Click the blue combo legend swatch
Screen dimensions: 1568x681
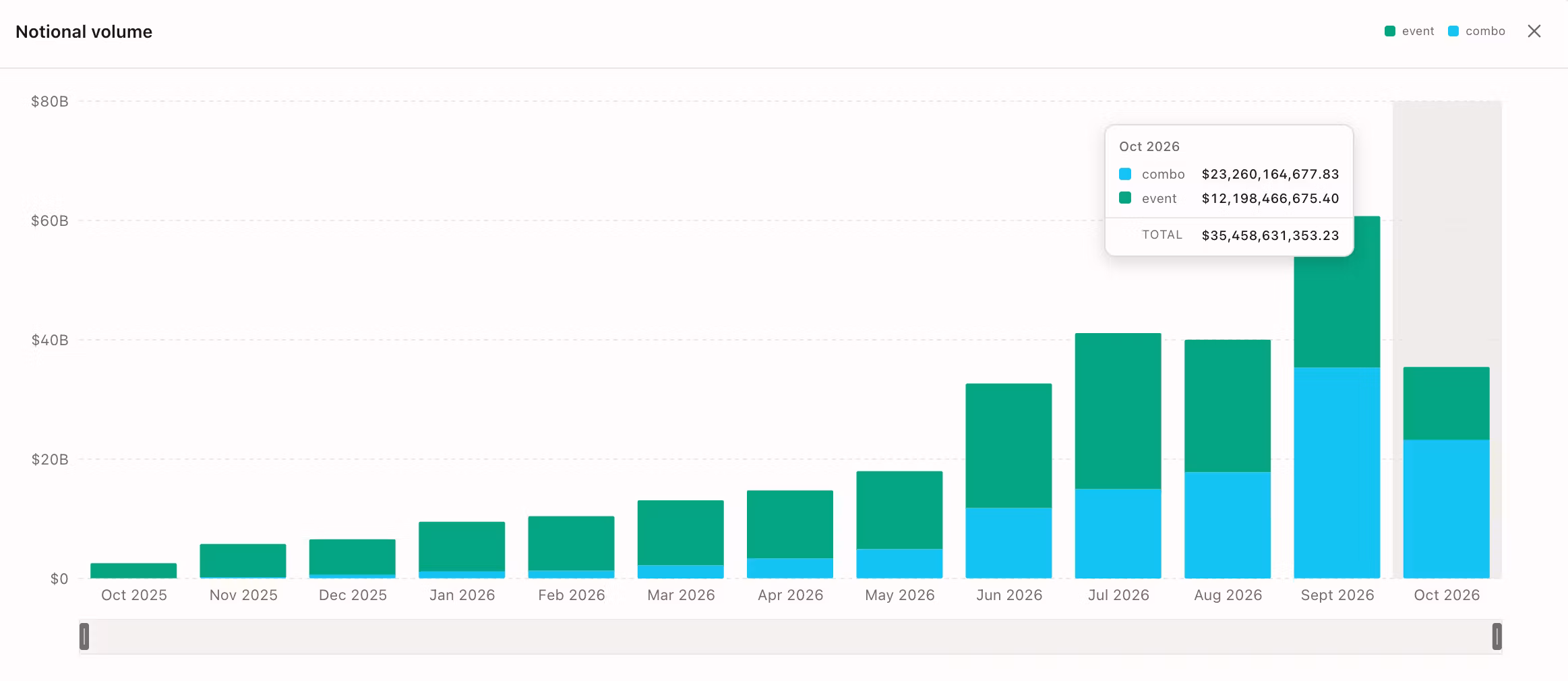click(1453, 31)
